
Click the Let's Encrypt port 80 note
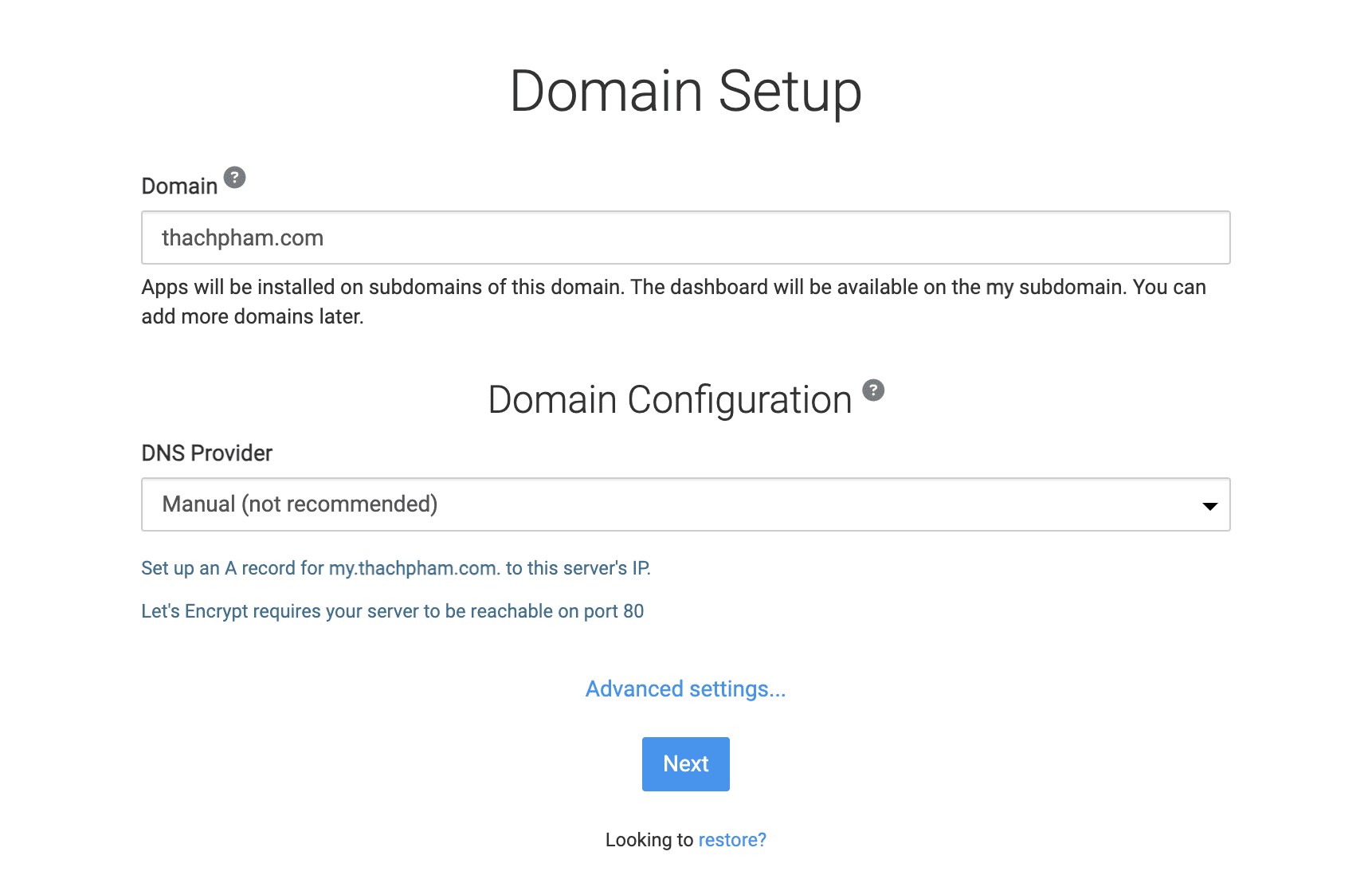[x=392, y=611]
